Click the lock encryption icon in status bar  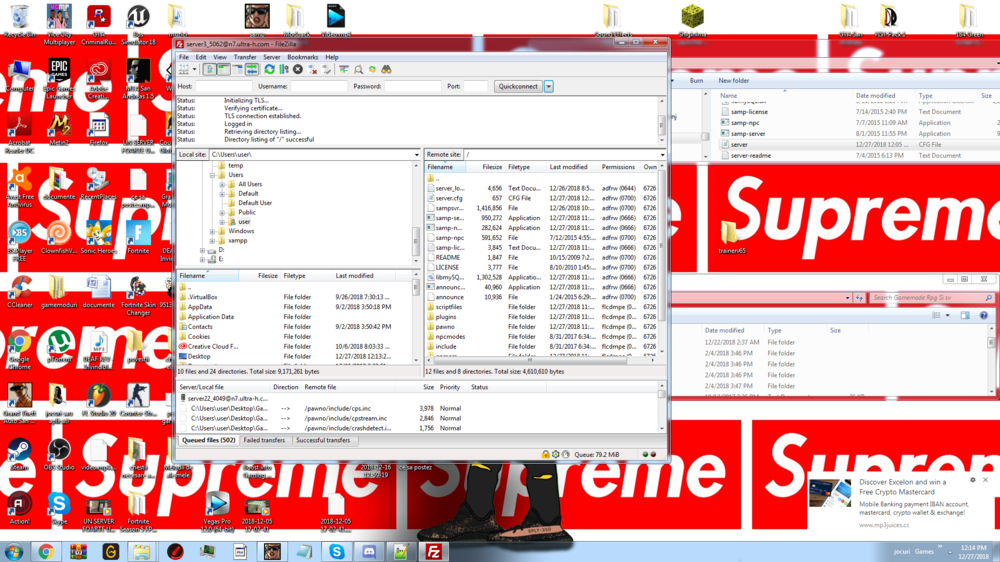pyautogui.click(x=545, y=454)
